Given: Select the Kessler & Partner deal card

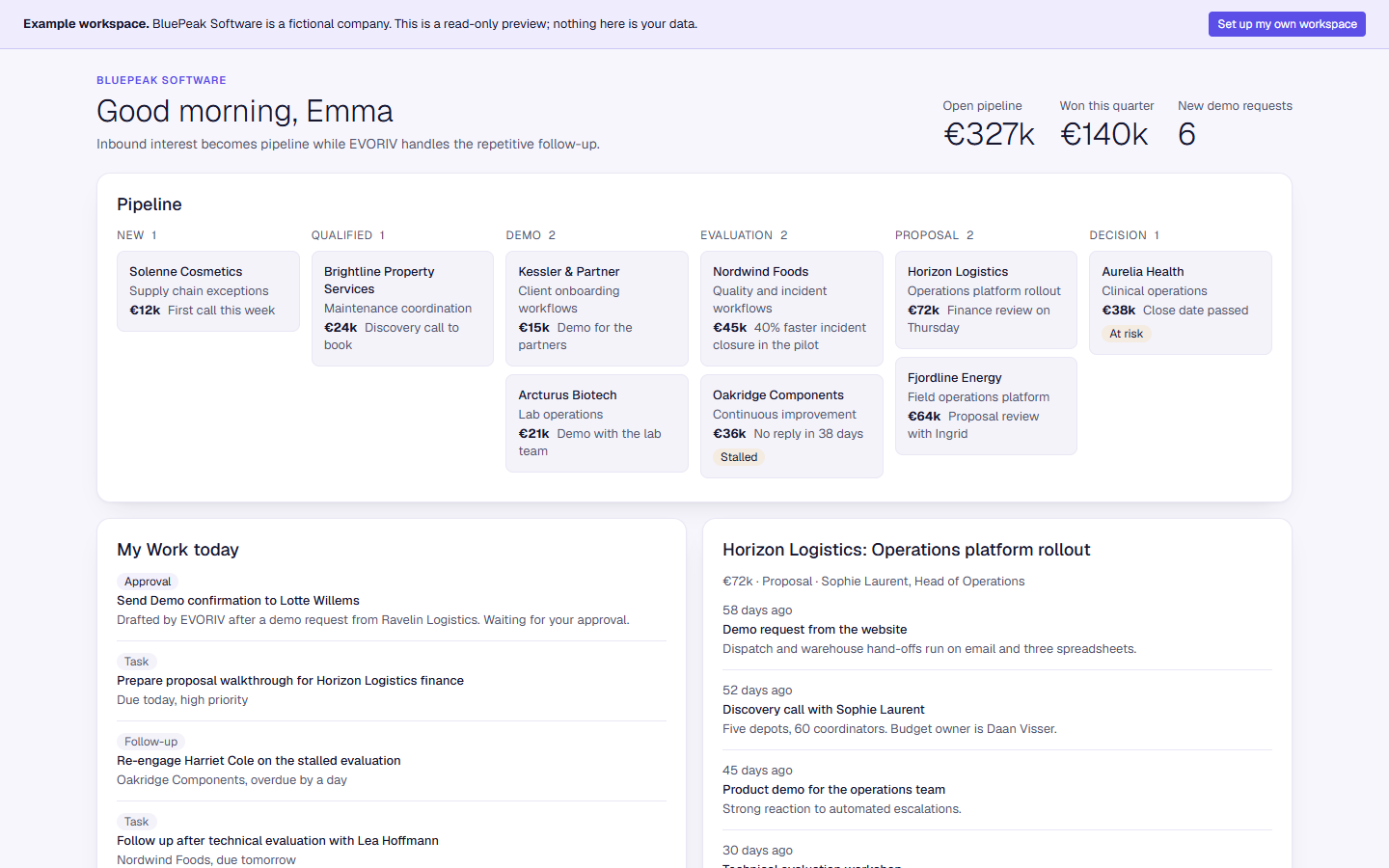Looking at the screenshot, I should pyautogui.click(x=597, y=309).
